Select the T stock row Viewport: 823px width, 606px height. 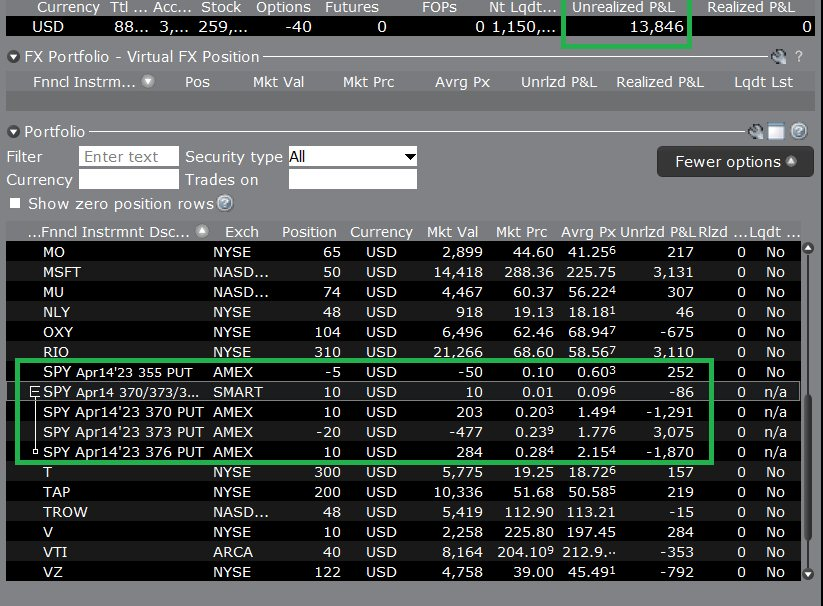(x=403, y=472)
